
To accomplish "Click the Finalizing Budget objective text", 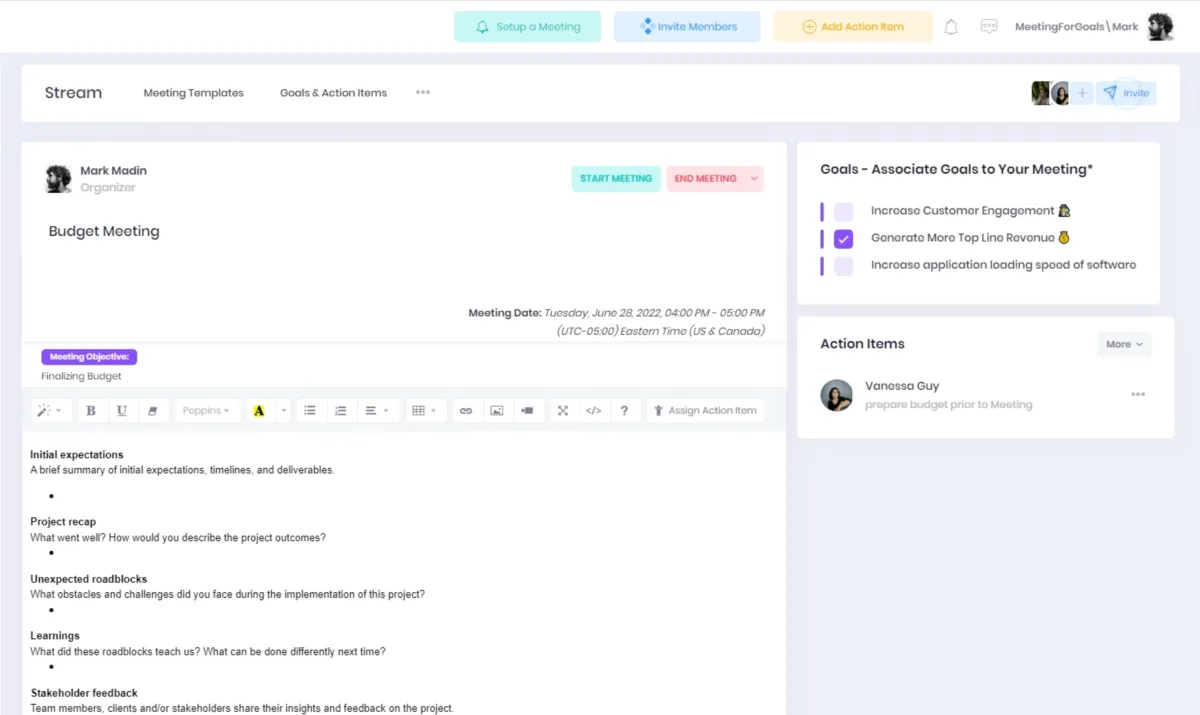I will (81, 376).
